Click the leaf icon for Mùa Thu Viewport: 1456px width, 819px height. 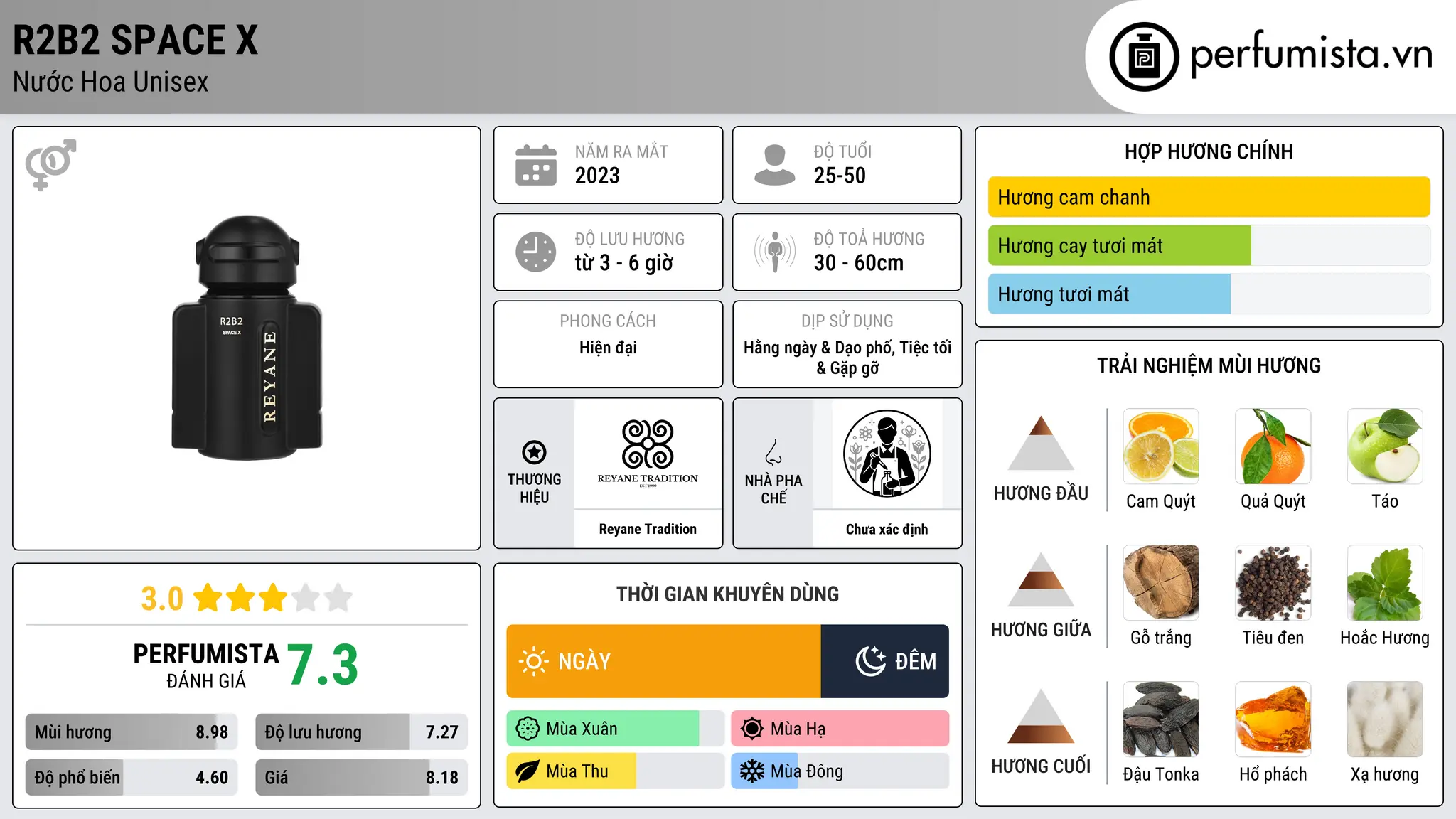pyautogui.click(x=528, y=771)
